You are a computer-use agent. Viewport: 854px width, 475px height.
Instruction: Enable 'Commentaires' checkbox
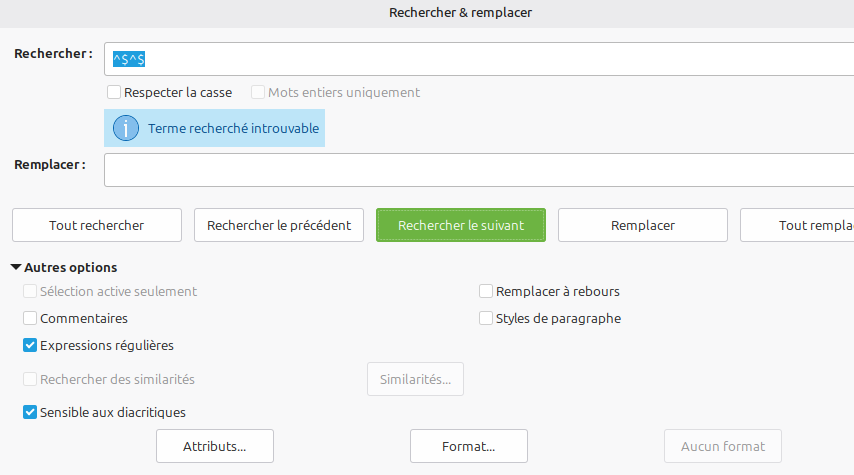click(x=30, y=318)
